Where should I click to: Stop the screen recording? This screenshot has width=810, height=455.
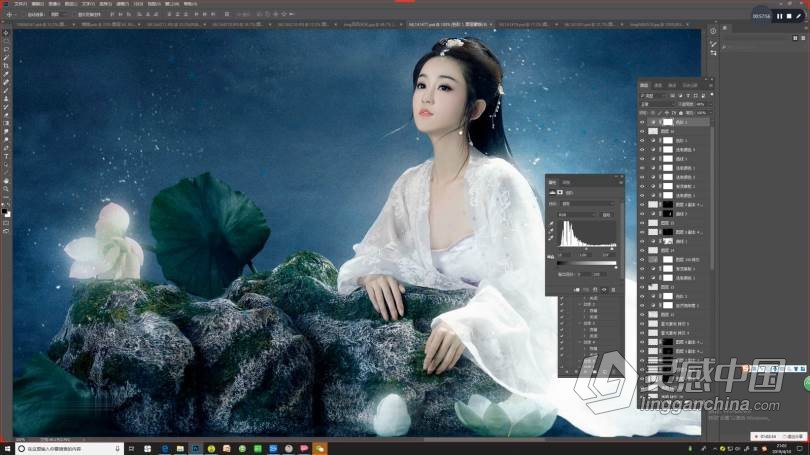click(x=789, y=16)
